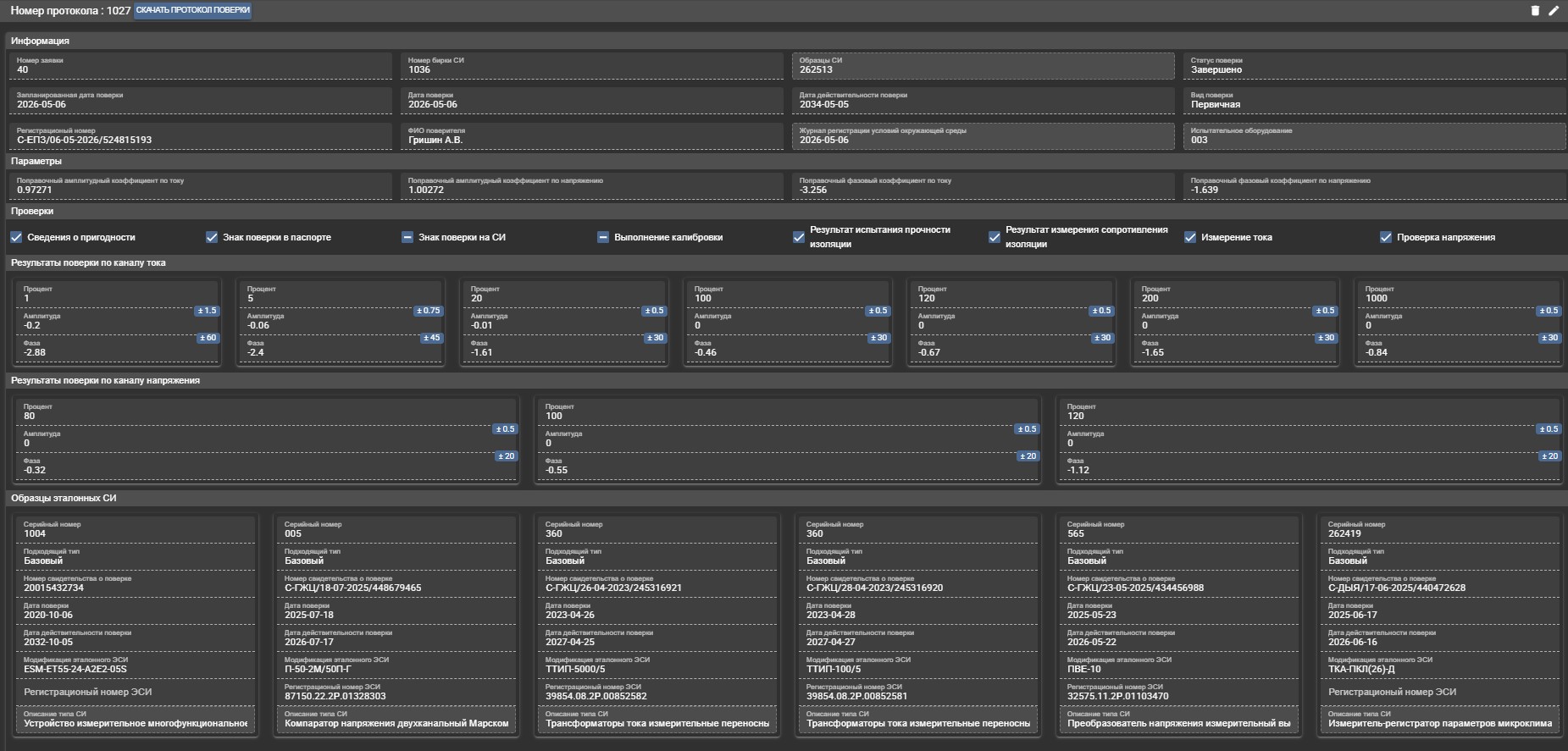
Task: Click the ±0.75 amplitude tolerance badge
Action: (x=428, y=311)
